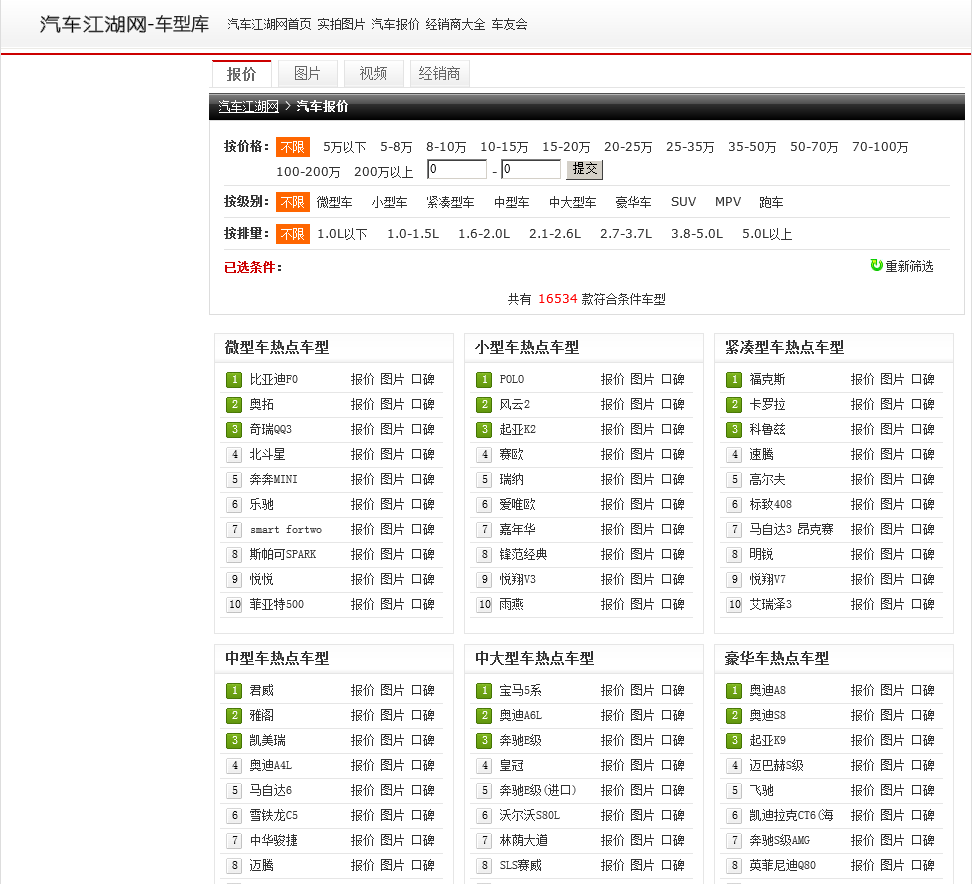Open the 福克斯 model link
Viewport: 972px width, 884px height.
pos(767,379)
